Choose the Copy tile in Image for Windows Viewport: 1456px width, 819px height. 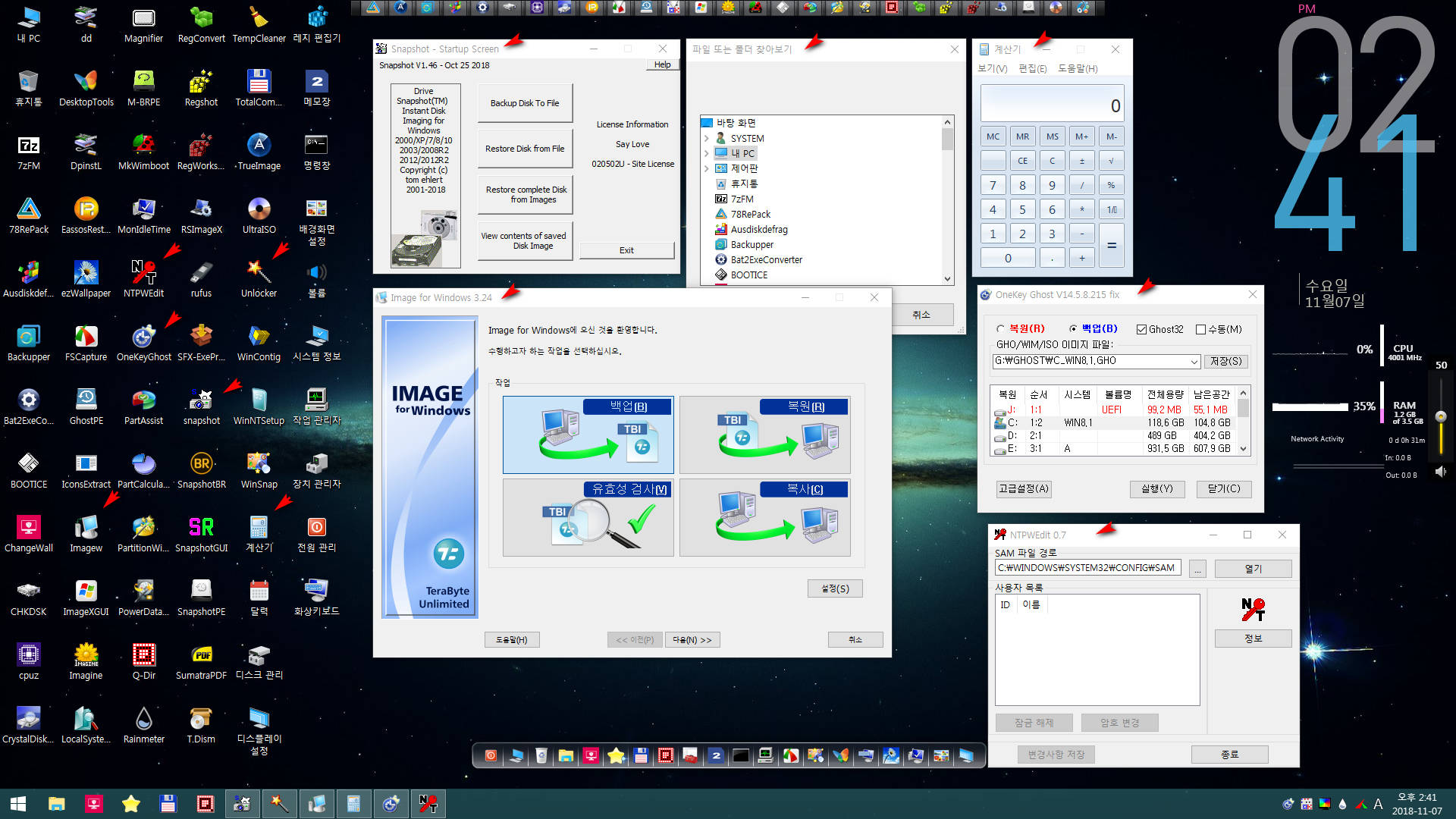[x=764, y=517]
